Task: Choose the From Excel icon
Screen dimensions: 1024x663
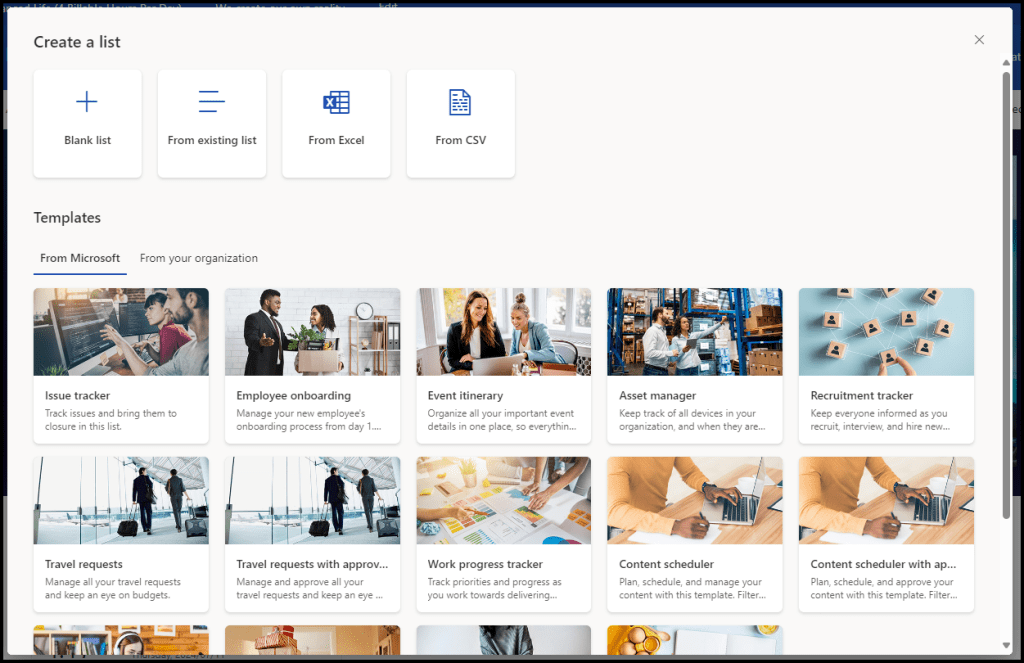Action: 336,102
